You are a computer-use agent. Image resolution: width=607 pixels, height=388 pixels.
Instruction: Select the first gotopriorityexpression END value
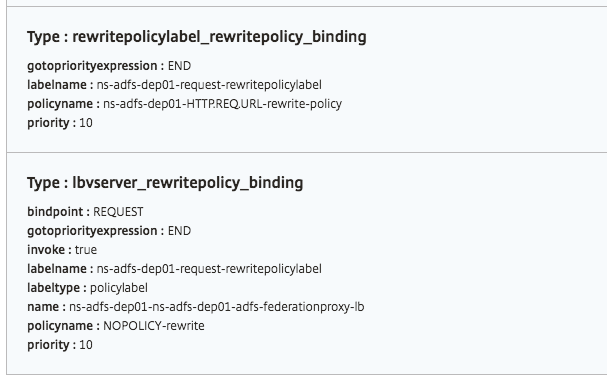click(179, 66)
